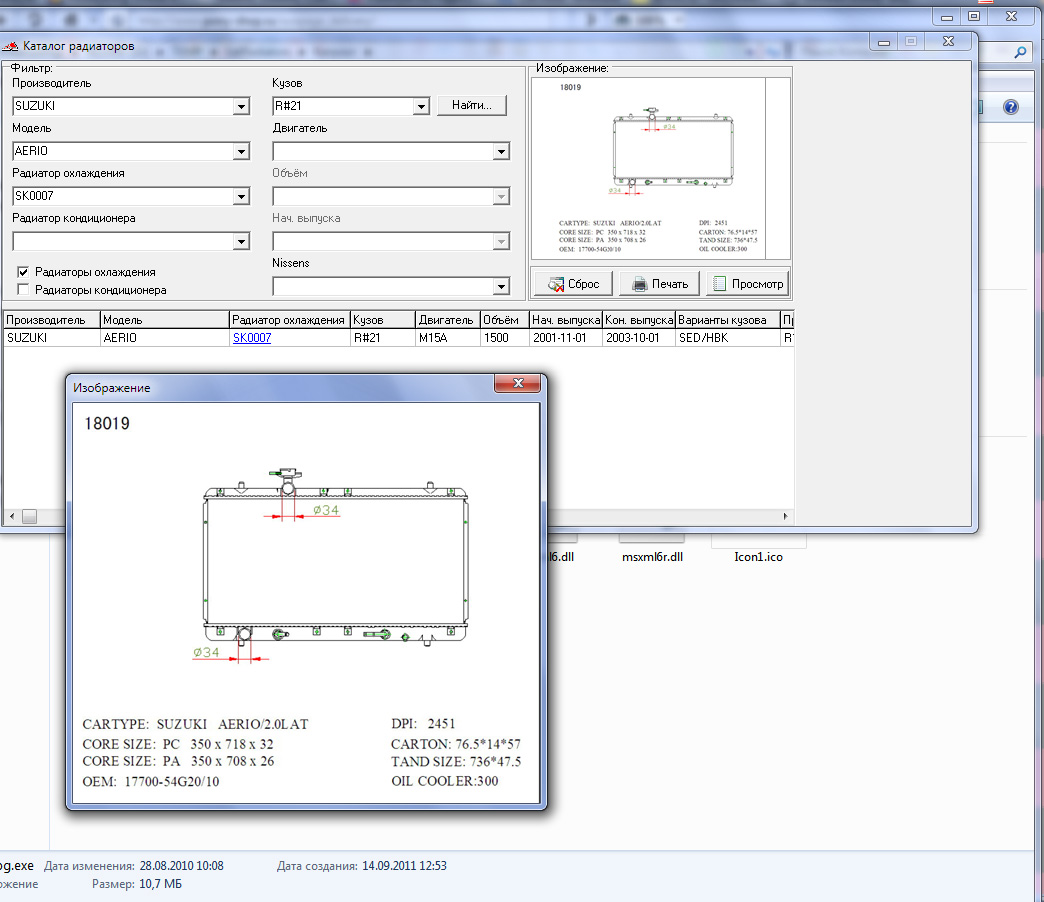
Task: Sort by the Производитель column header
Action: pyautogui.click(x=50, y=320)
